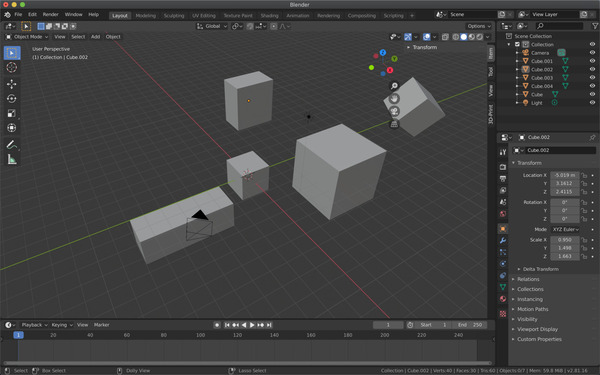600x375 pixels.
Task: Toggle camera view icon in viewport
Action: [394, 111]
